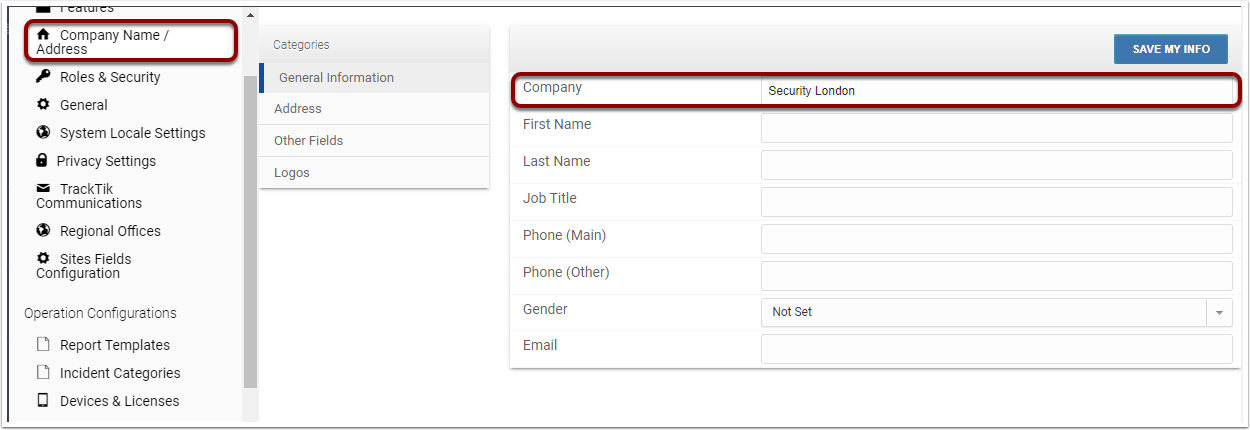Click the globe icon for System Locale Settings
1250x430 pixels.
pos(43,132)
